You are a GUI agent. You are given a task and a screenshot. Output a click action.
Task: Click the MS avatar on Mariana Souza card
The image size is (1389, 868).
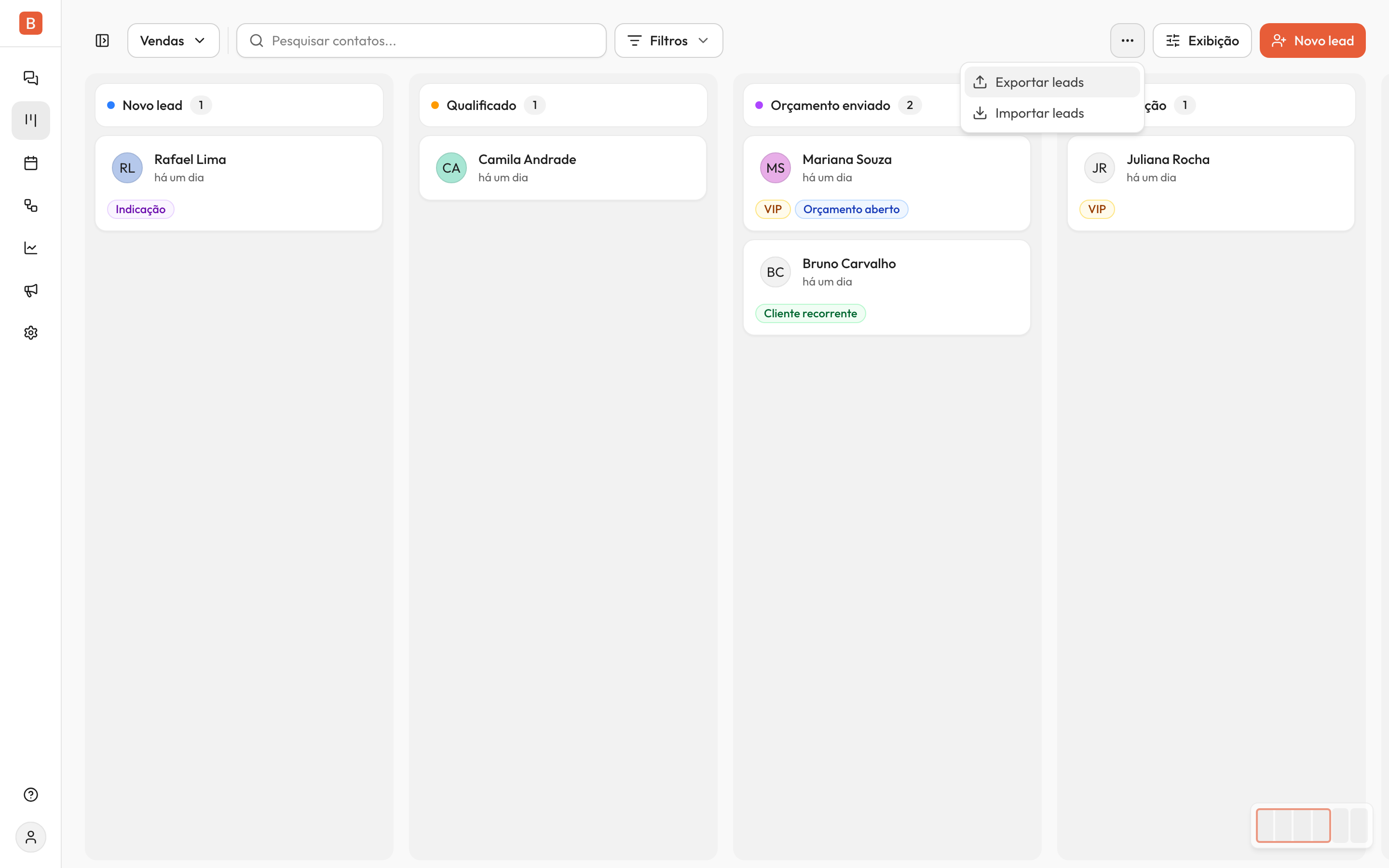click(776, 168)
